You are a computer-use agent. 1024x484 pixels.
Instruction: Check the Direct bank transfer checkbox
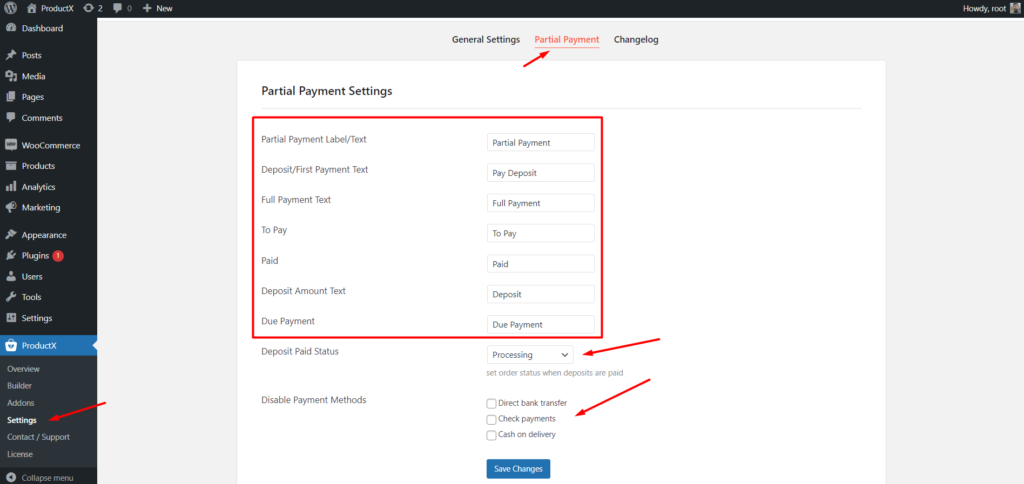click(x=491, y=404)
